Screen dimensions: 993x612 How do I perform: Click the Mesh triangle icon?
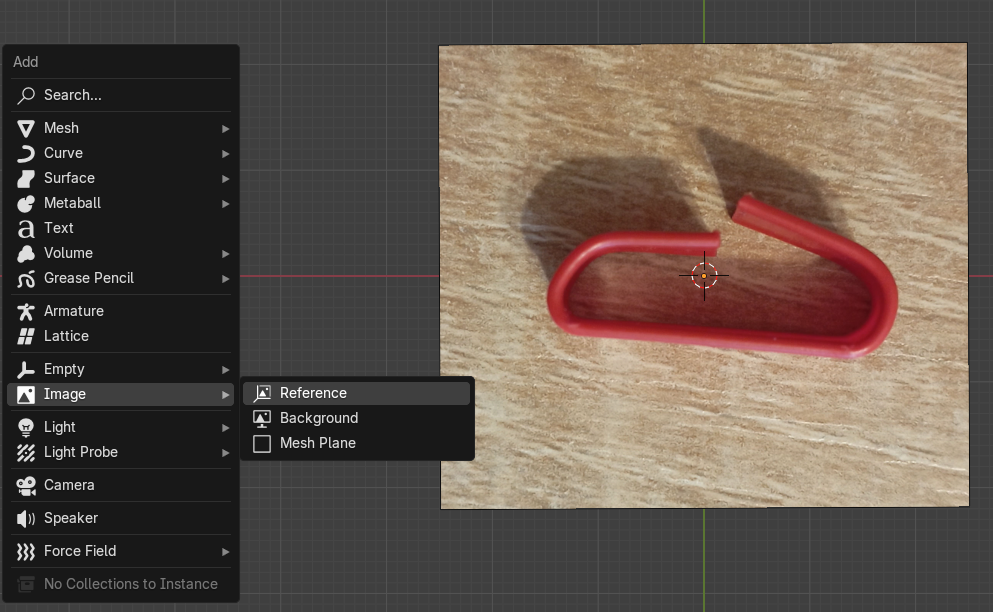click(x=26, y=128)
